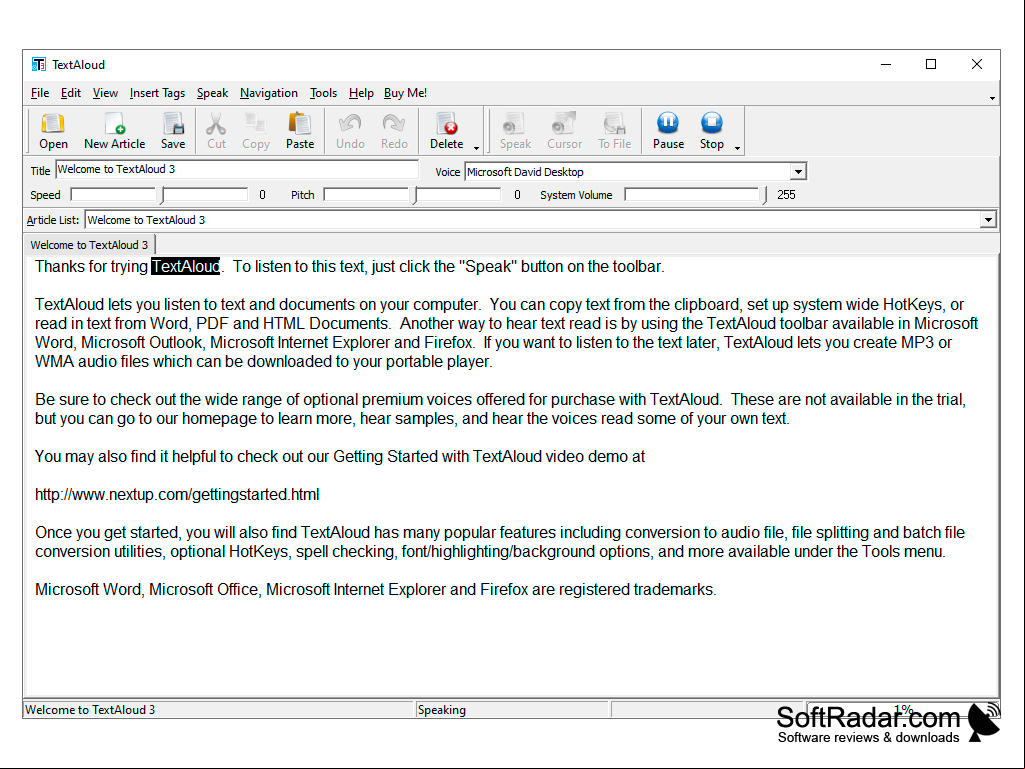Click the paragraph starting with Be sure
Screen dimensions: 1025x769
click(x=500, y=409)
